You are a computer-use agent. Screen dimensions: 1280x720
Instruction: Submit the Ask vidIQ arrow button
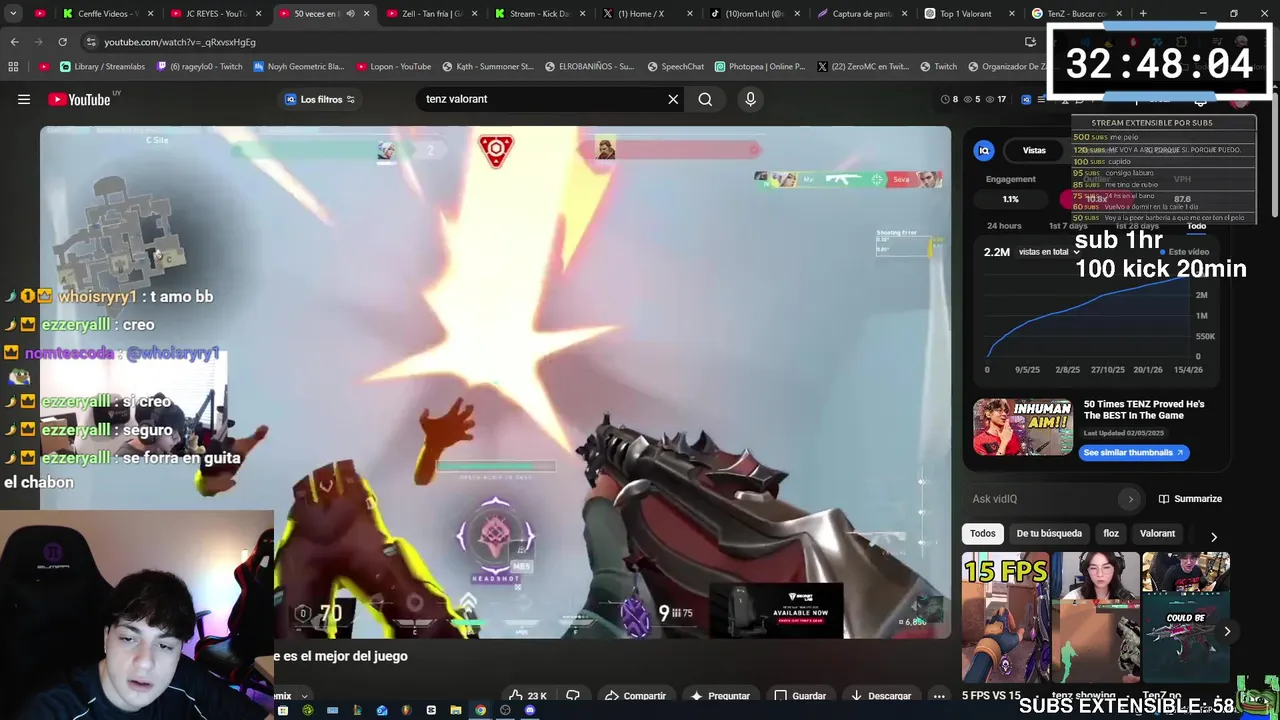coord(1131,499)
